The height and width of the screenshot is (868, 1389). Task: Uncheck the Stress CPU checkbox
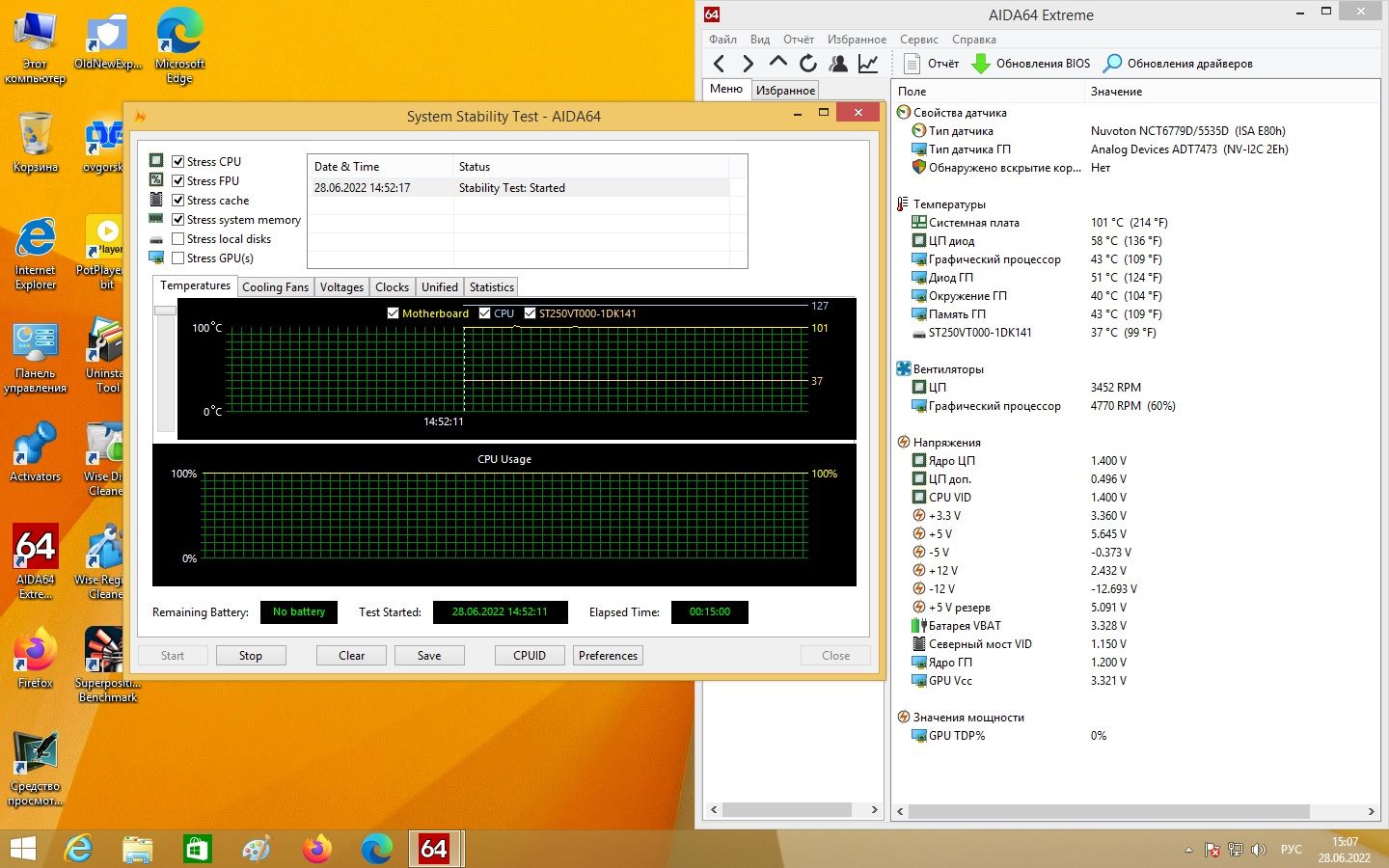pyautogui.click(x=178, y=161)
